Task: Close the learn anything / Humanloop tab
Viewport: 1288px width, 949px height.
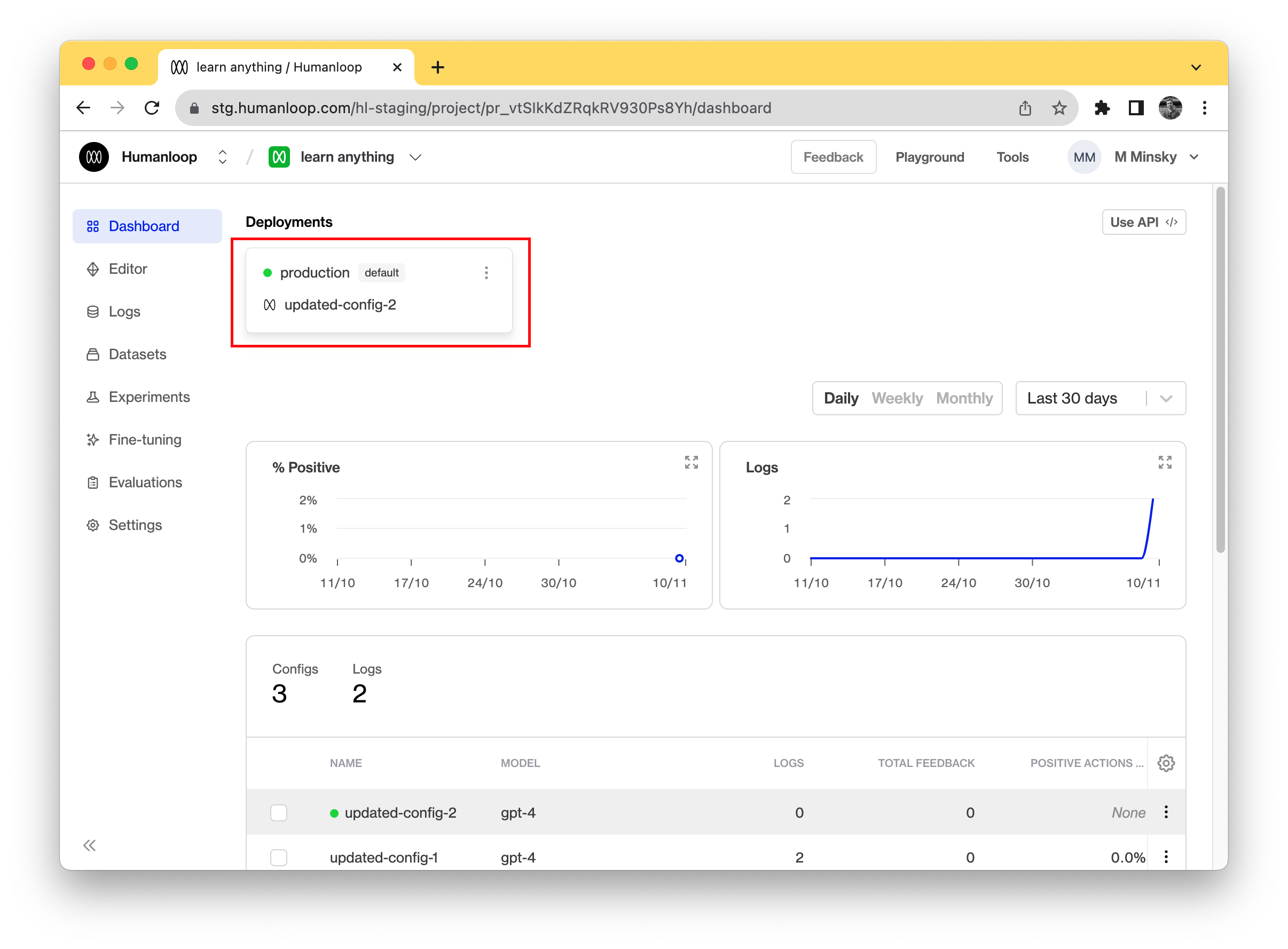Action: [397, 67]
